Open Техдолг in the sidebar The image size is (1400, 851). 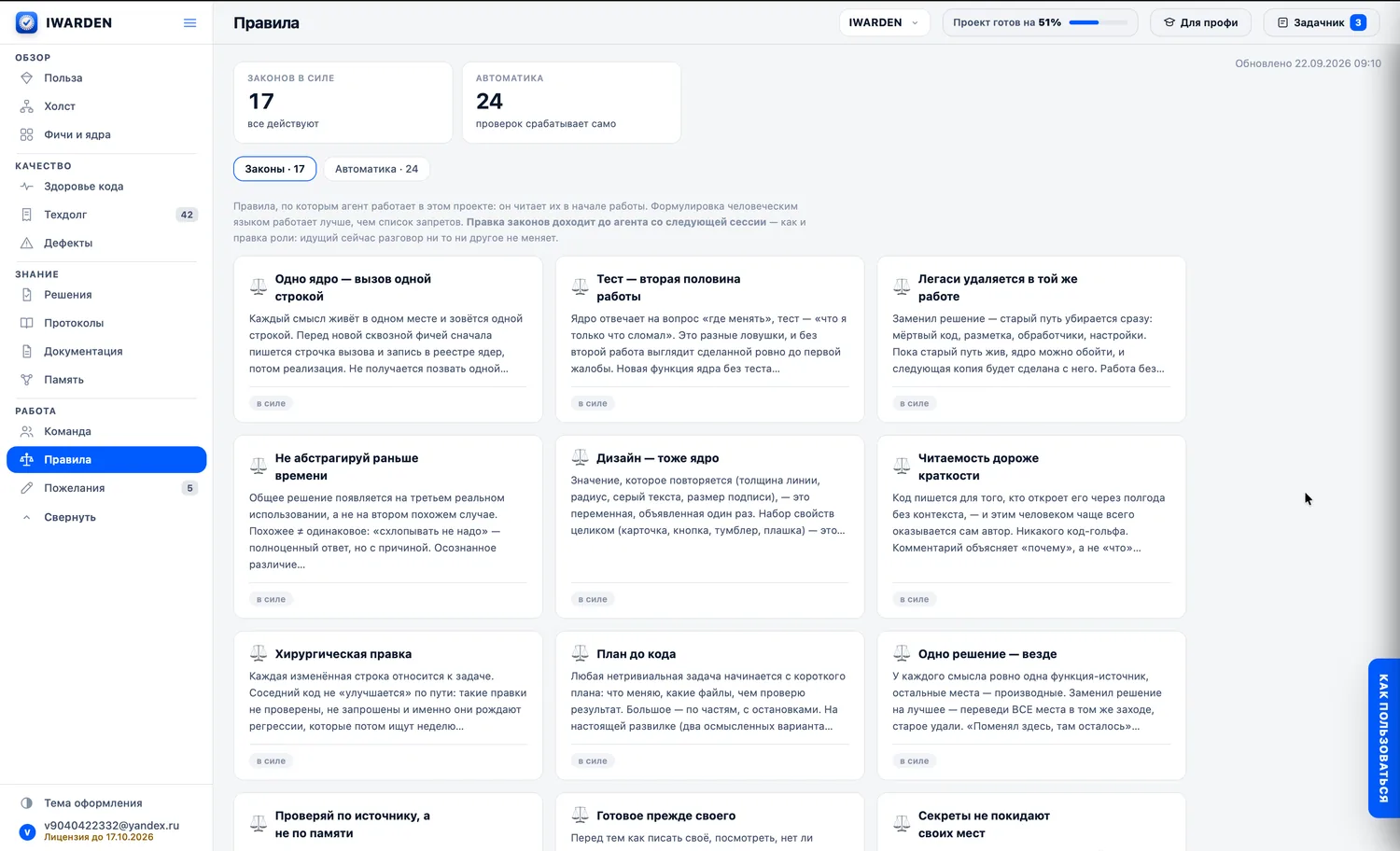click(106, 215)
